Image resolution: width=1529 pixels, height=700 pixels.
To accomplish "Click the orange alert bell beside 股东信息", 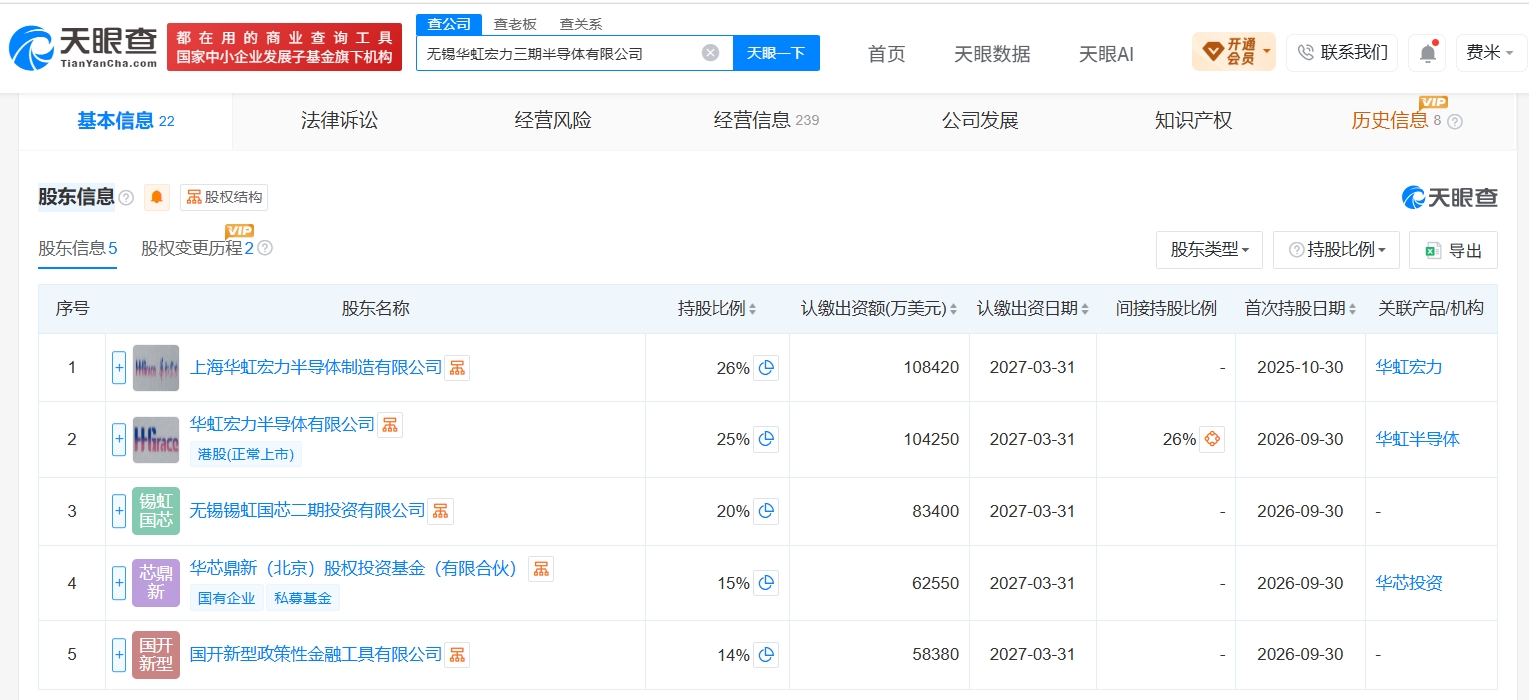I will (157, 197).
